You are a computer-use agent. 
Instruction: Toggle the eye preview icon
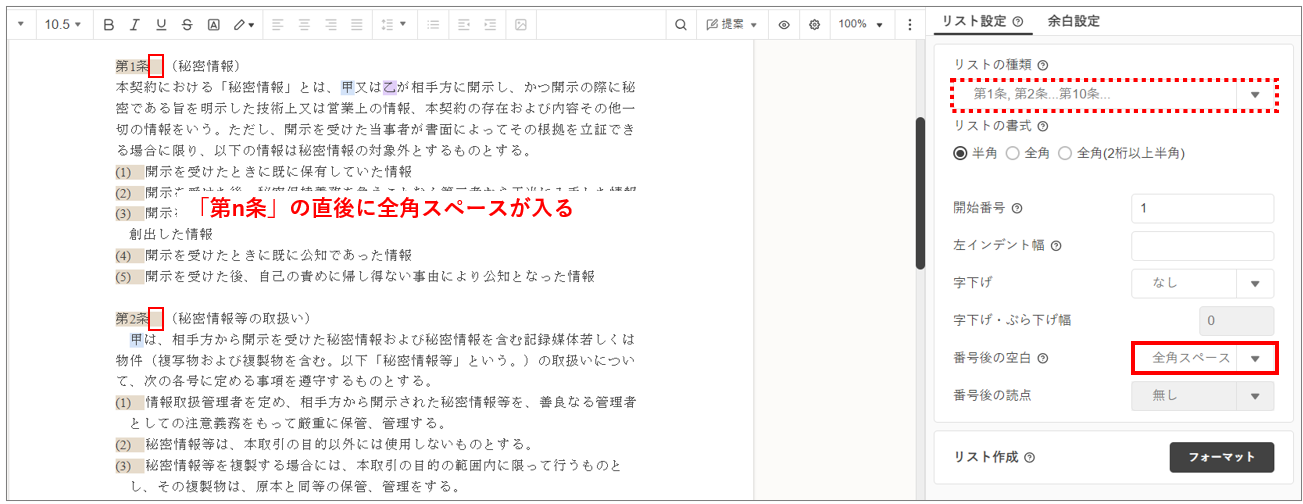784,24
